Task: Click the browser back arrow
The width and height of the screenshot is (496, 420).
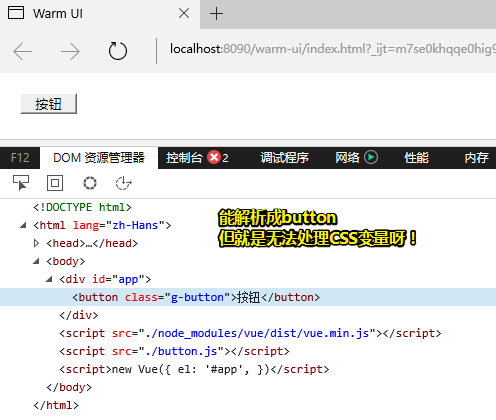Action: coord(22,51)
